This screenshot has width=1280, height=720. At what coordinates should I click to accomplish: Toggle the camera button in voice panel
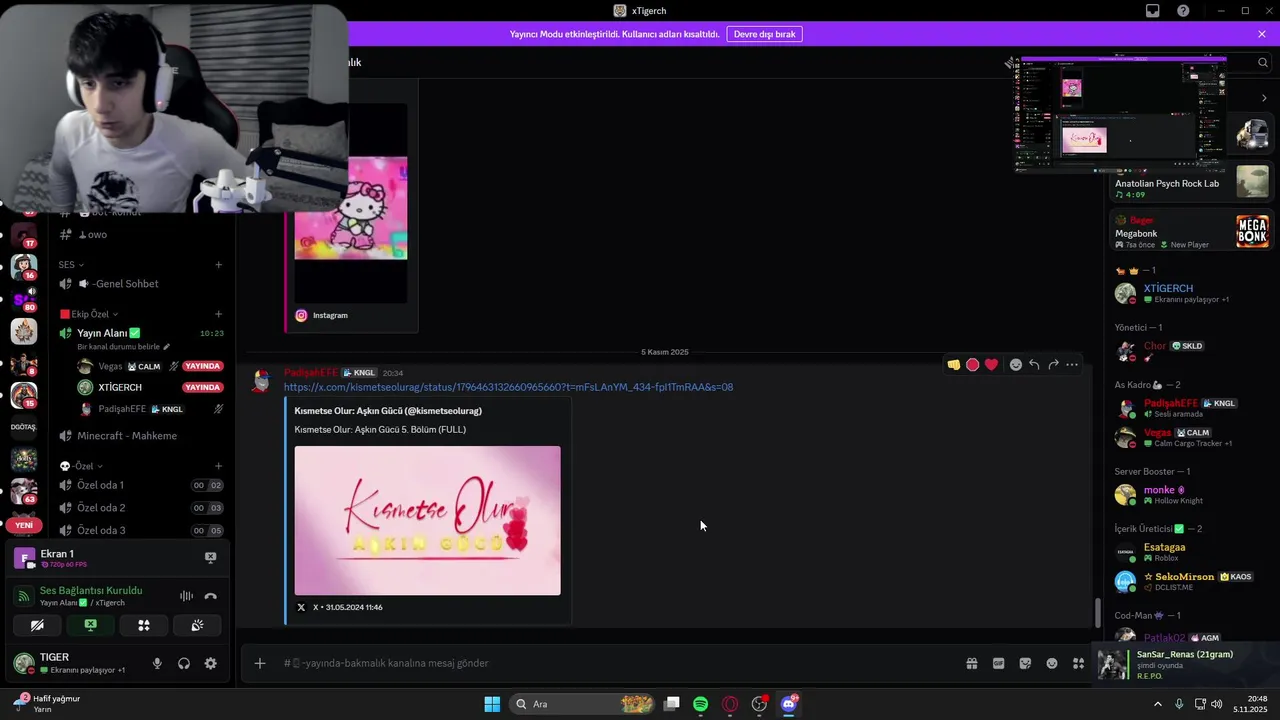tap(37, 625)
